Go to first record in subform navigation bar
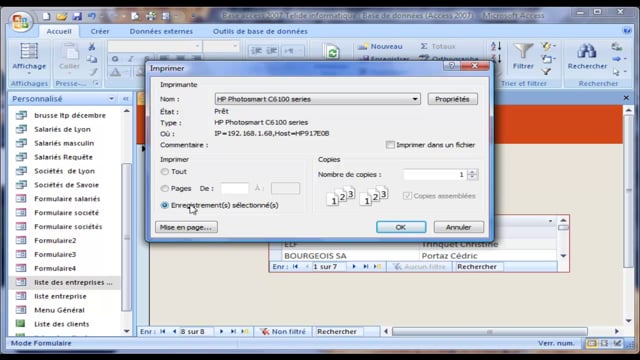Screen dimensions: 640x360 pos(295,267)
